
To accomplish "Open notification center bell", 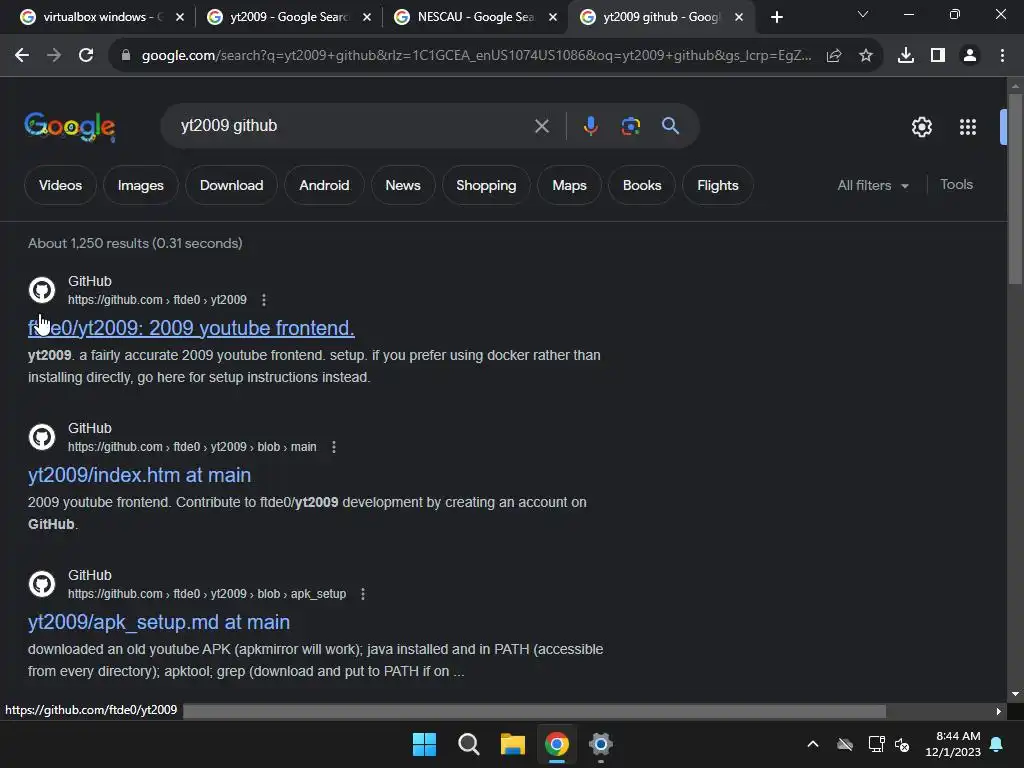I will [996, 744].
